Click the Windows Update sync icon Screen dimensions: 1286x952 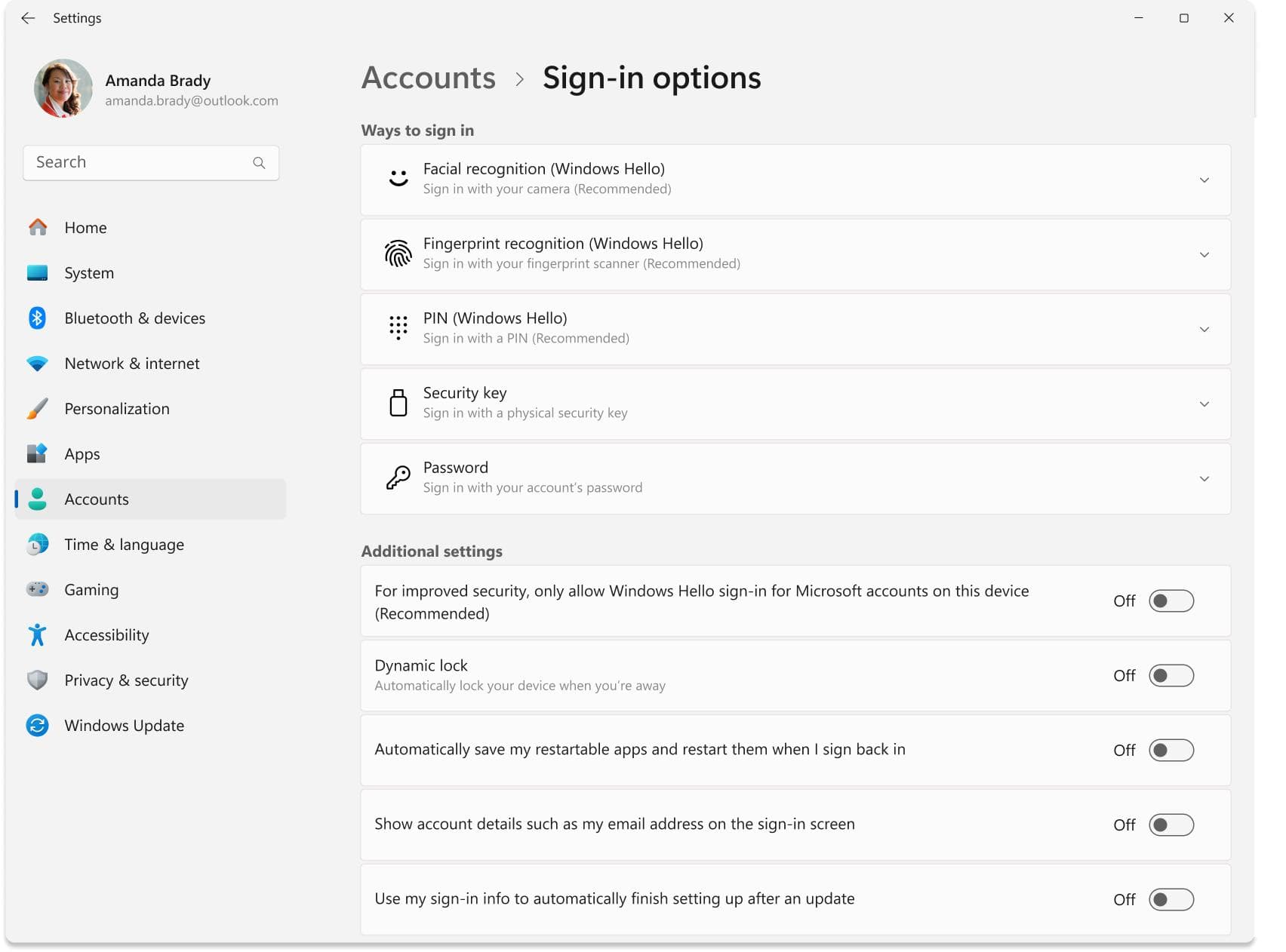click(38, 725)
